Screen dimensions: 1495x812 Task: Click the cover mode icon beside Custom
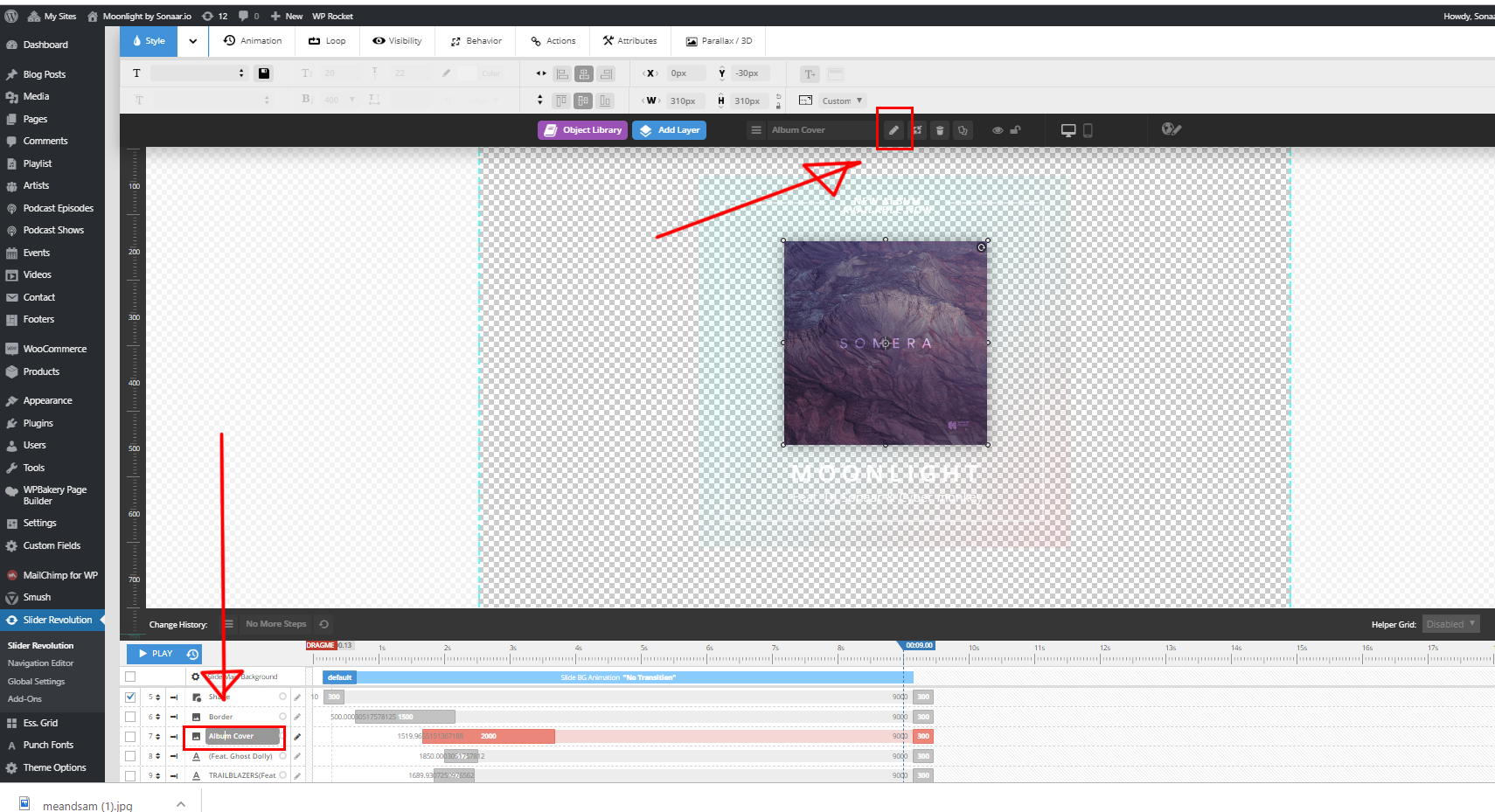pyautogui.click(x=806, y=101)
